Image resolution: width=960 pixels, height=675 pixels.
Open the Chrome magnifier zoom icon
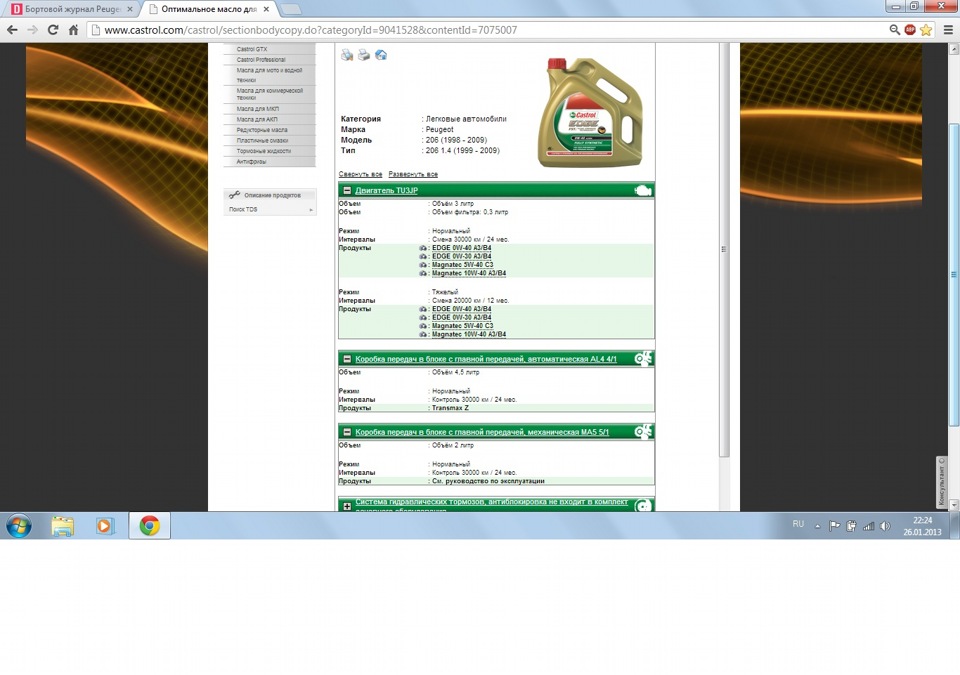coord(894,29)
